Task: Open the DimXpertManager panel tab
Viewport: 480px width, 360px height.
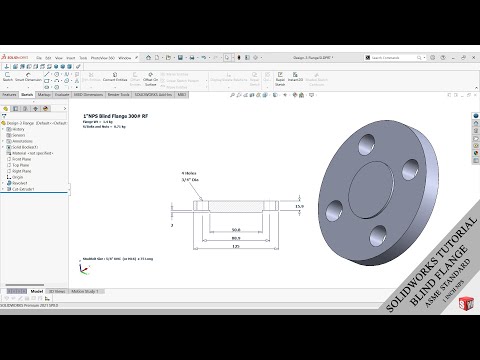Action: [35, 109]
